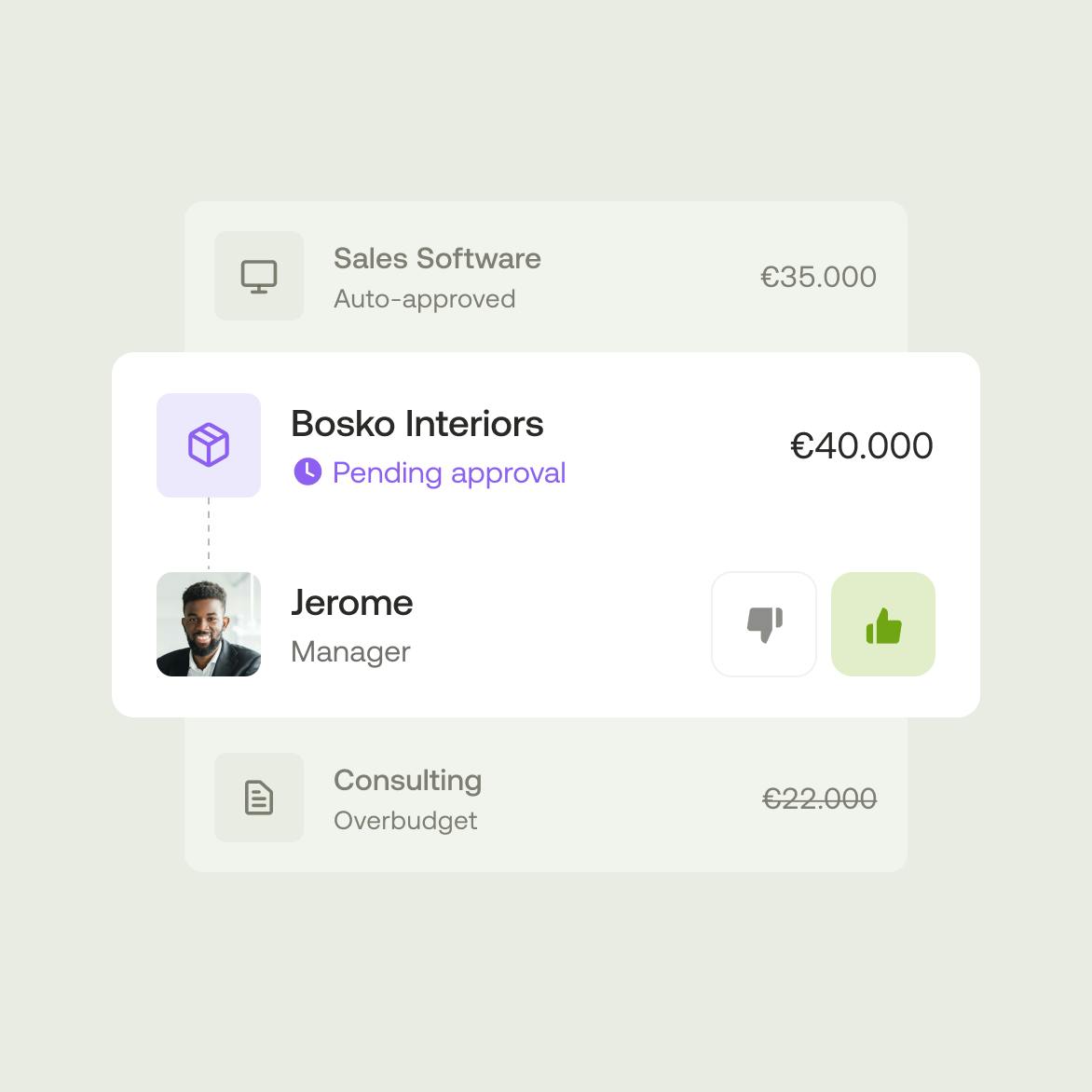
Task: Click the document icon beside Consulting
Action: click(259, 798)
